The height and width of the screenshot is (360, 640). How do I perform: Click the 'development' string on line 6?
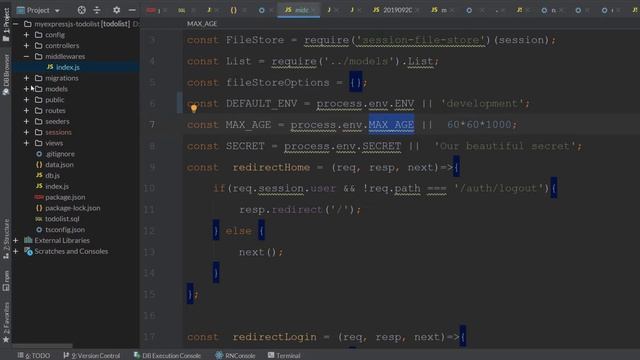482,104
